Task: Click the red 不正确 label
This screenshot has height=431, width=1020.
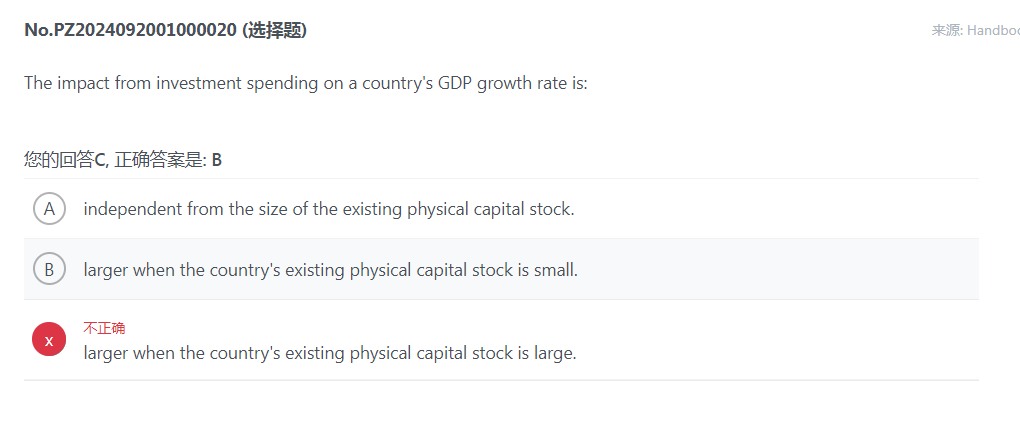Action: [104, 328]
